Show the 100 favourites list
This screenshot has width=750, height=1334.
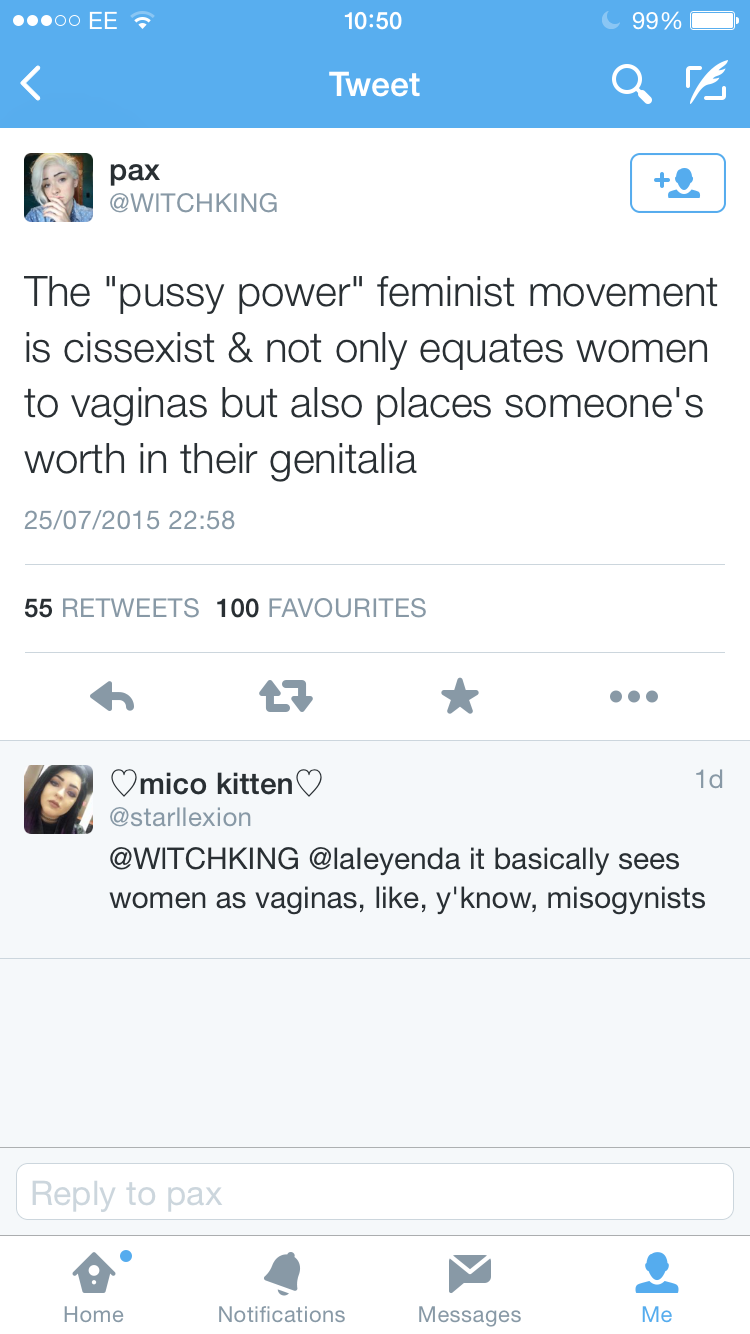[x=321, y=608]
